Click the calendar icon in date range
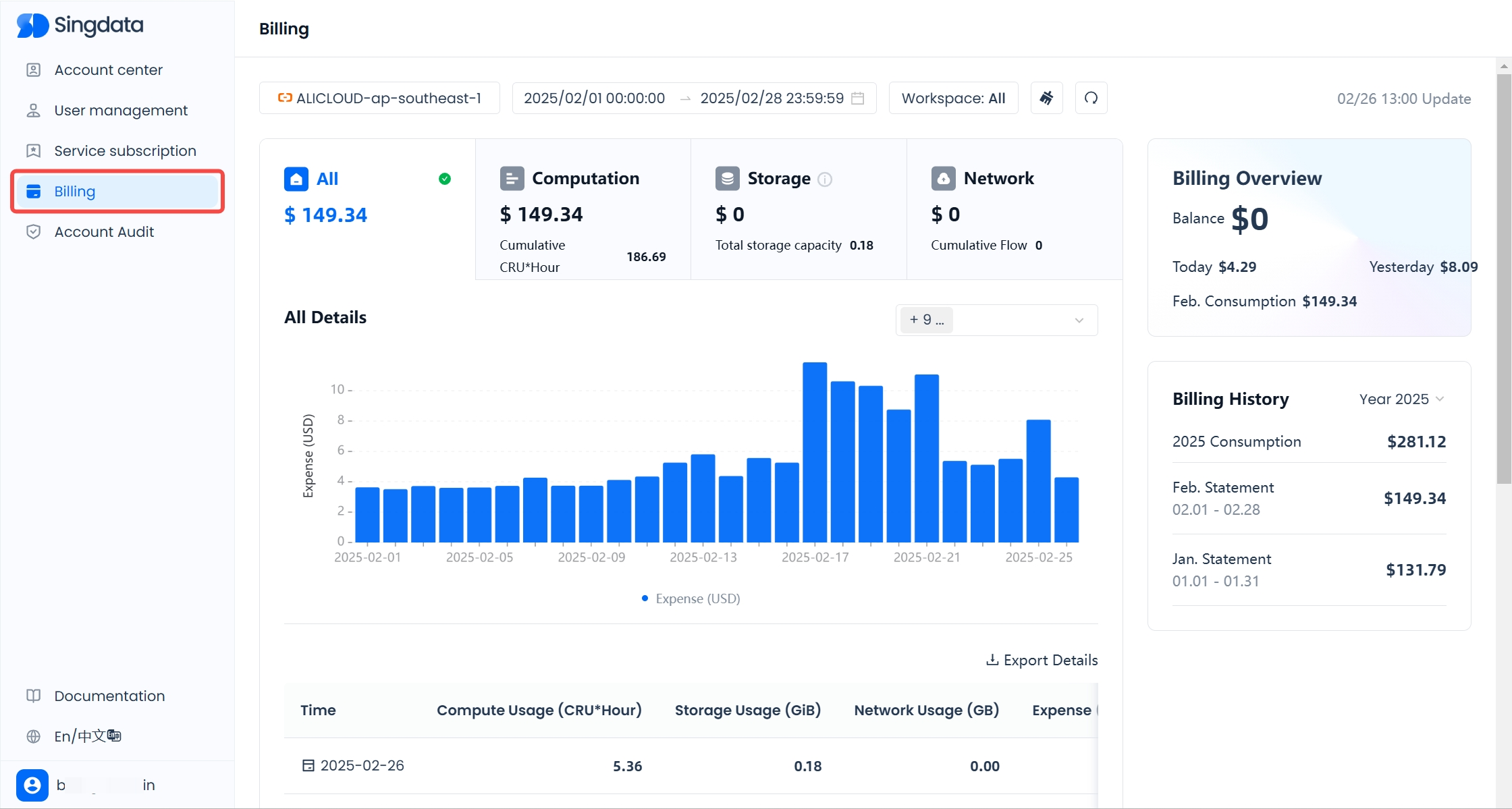This screenshot has height=809, width=1512. click(857, 99)
